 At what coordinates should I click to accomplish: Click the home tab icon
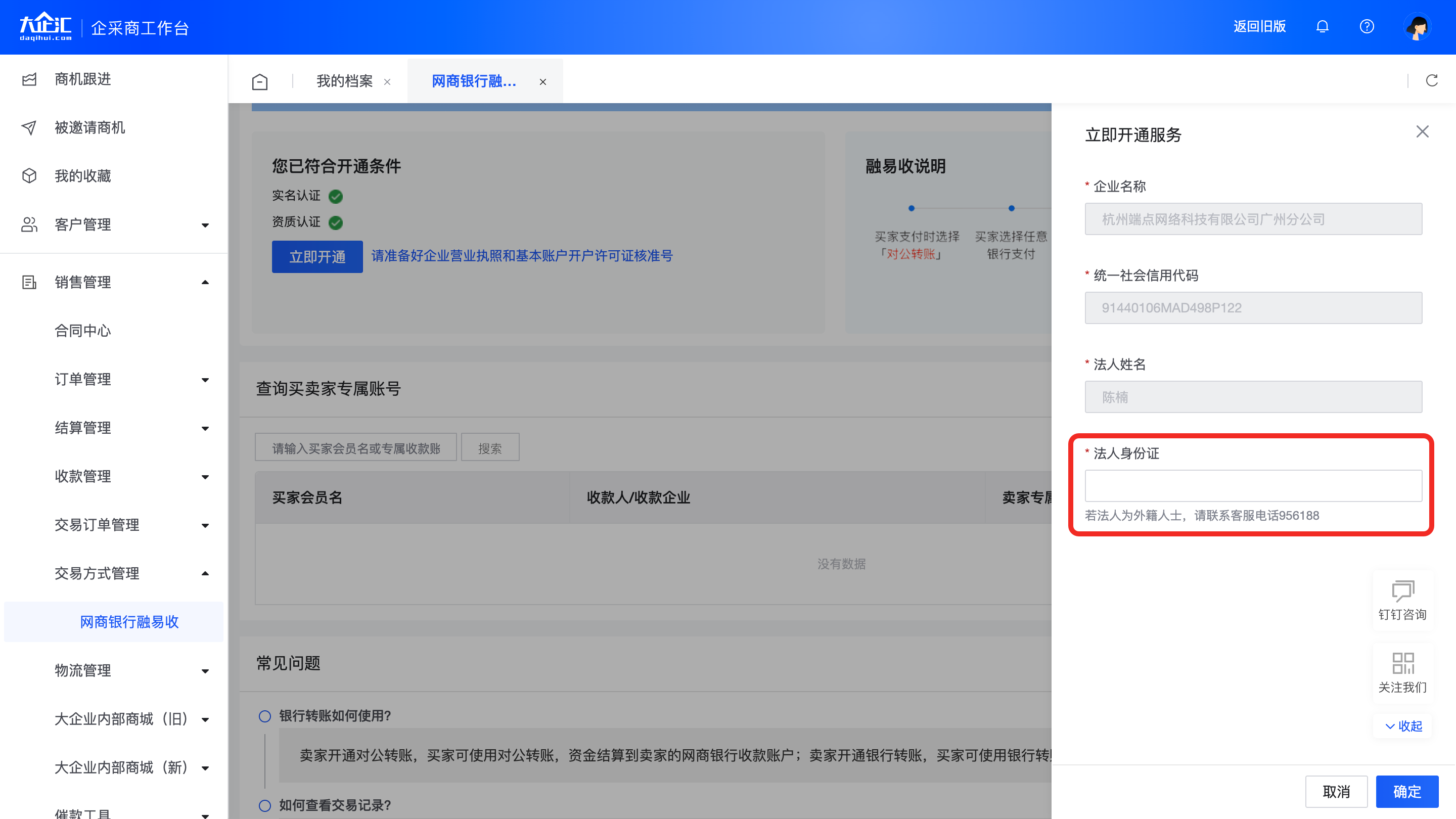(260, 81)
